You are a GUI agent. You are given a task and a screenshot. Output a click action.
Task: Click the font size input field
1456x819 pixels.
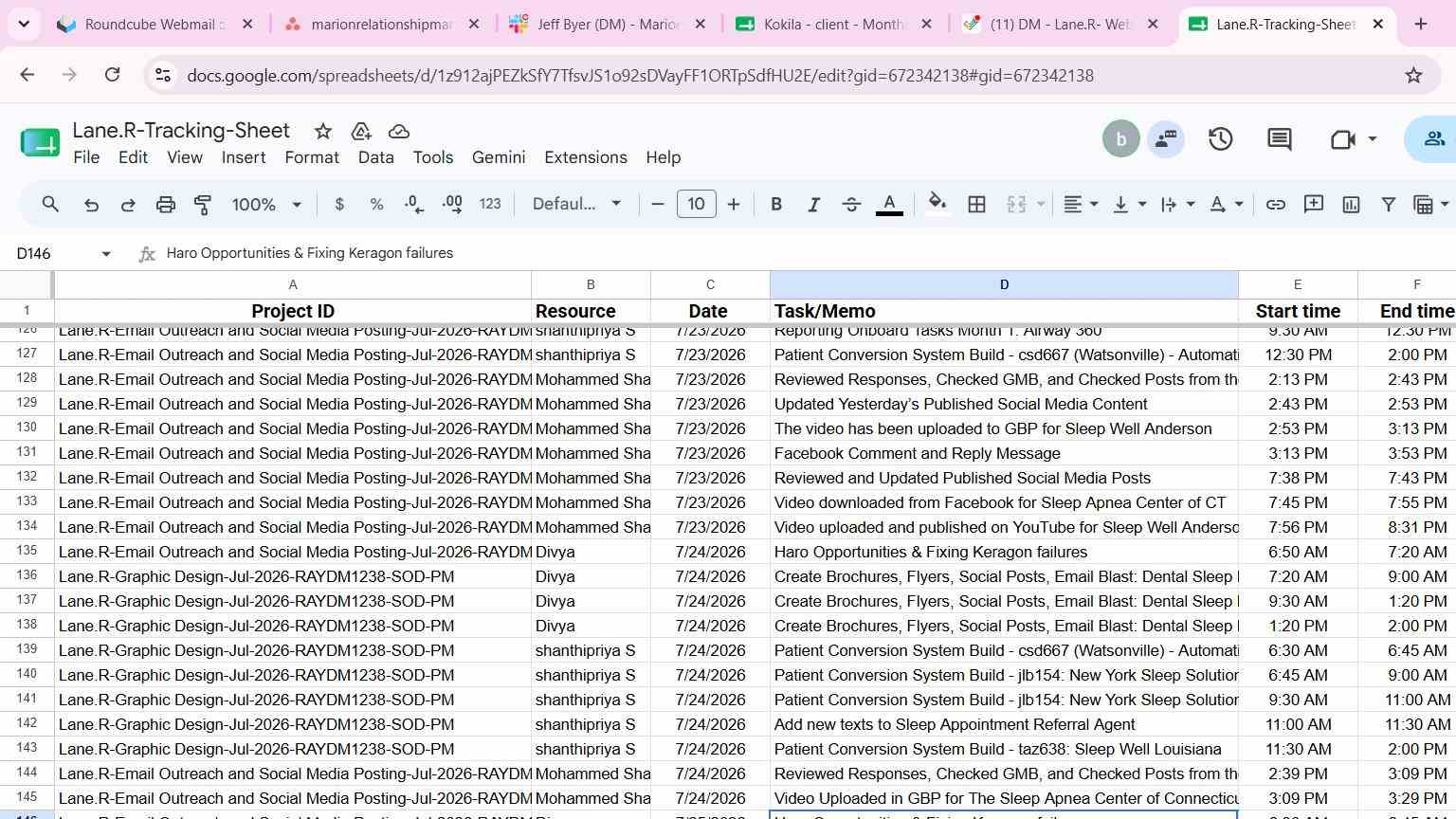696,204
